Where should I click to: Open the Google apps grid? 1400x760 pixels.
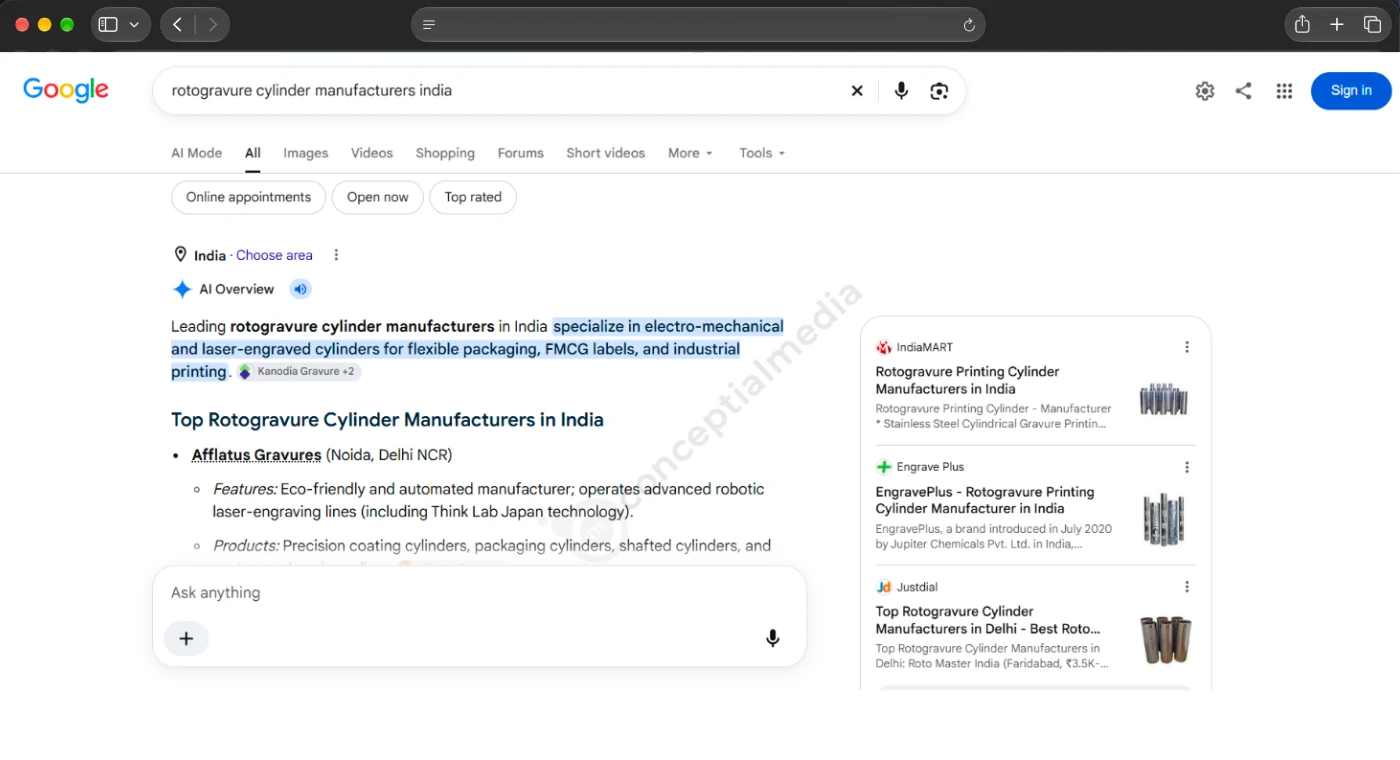(x=1284, y=91)
